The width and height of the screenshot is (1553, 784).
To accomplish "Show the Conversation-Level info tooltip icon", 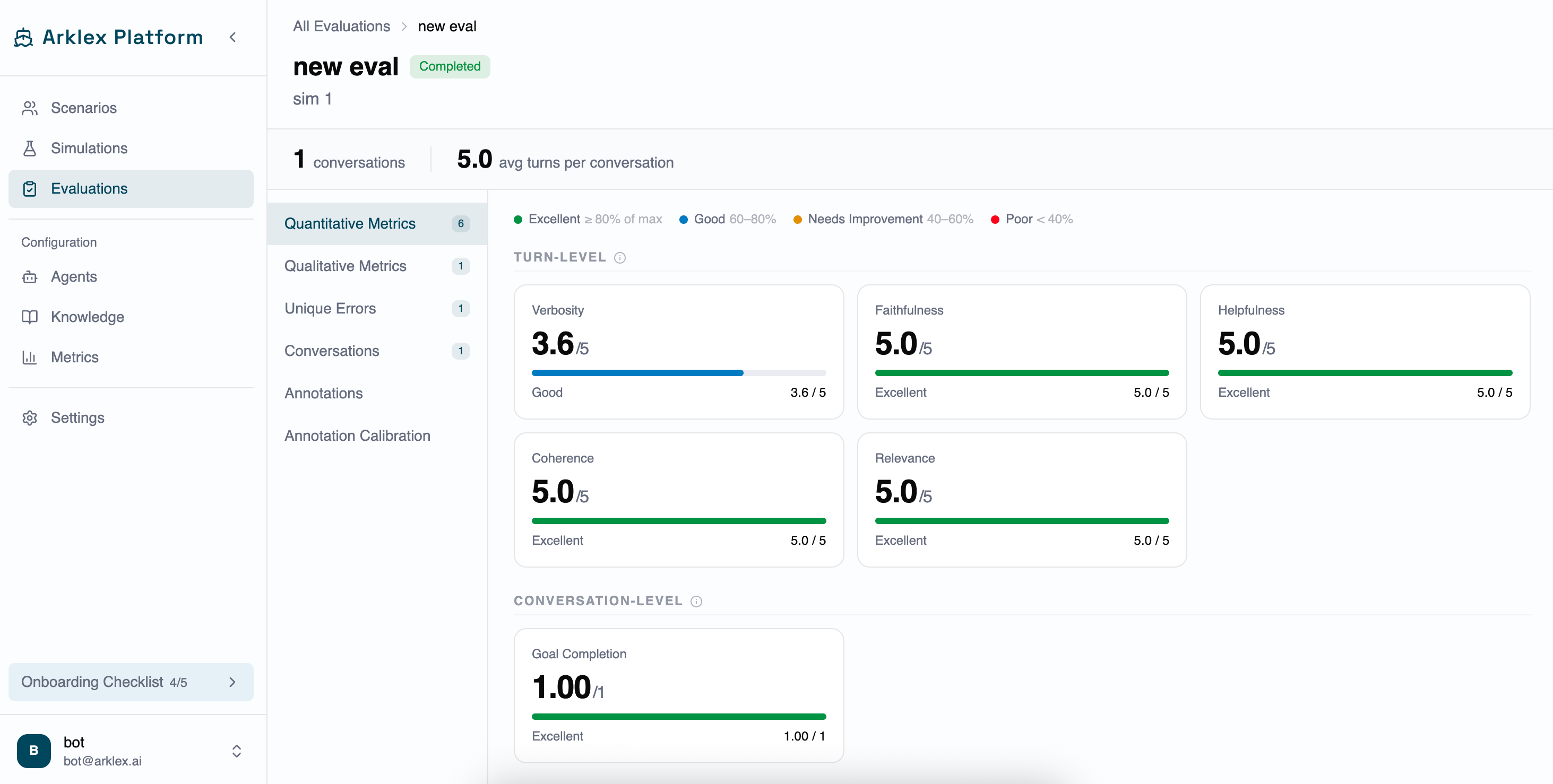I will (696, 602).
